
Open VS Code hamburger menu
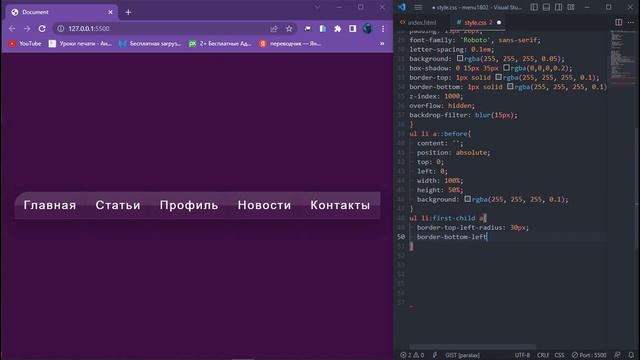click(x=418, y=7)
